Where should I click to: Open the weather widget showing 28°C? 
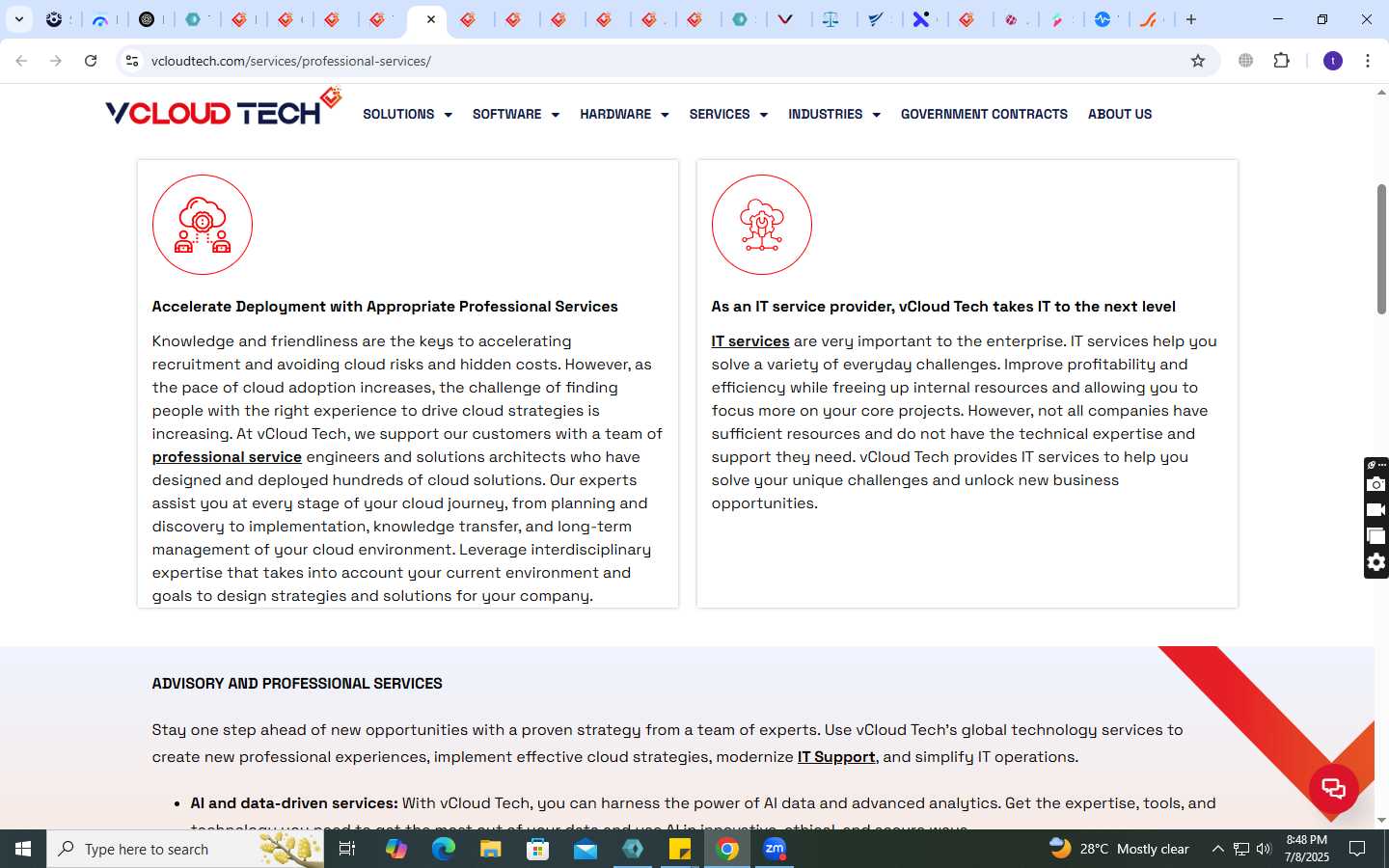pos(1119,849)
